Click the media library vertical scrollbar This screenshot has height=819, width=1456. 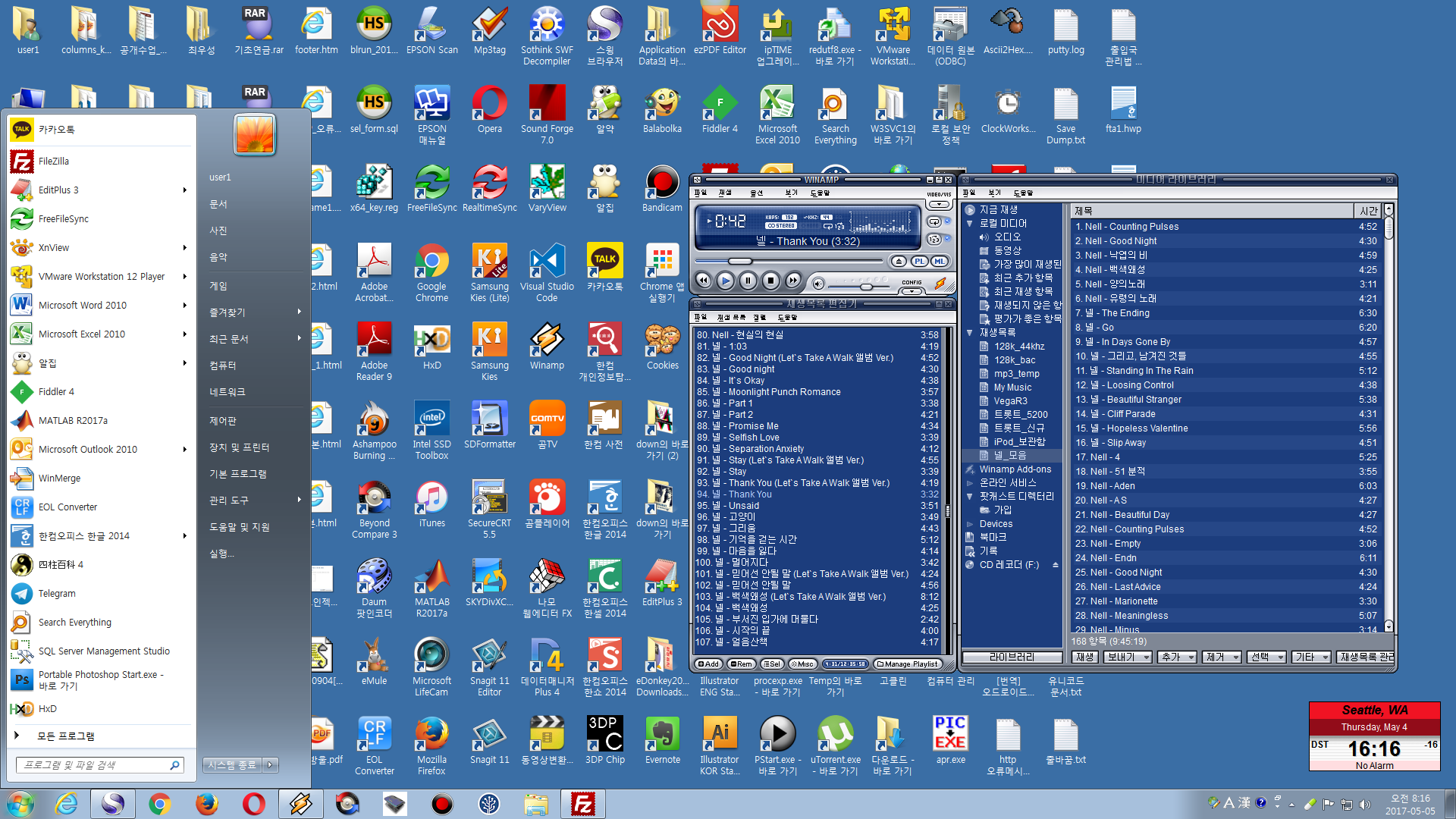(x=1389, y=417)
